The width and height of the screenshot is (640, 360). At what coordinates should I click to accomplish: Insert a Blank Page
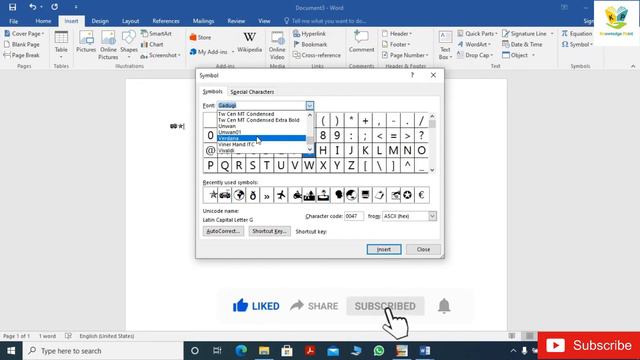pos(22,44)
